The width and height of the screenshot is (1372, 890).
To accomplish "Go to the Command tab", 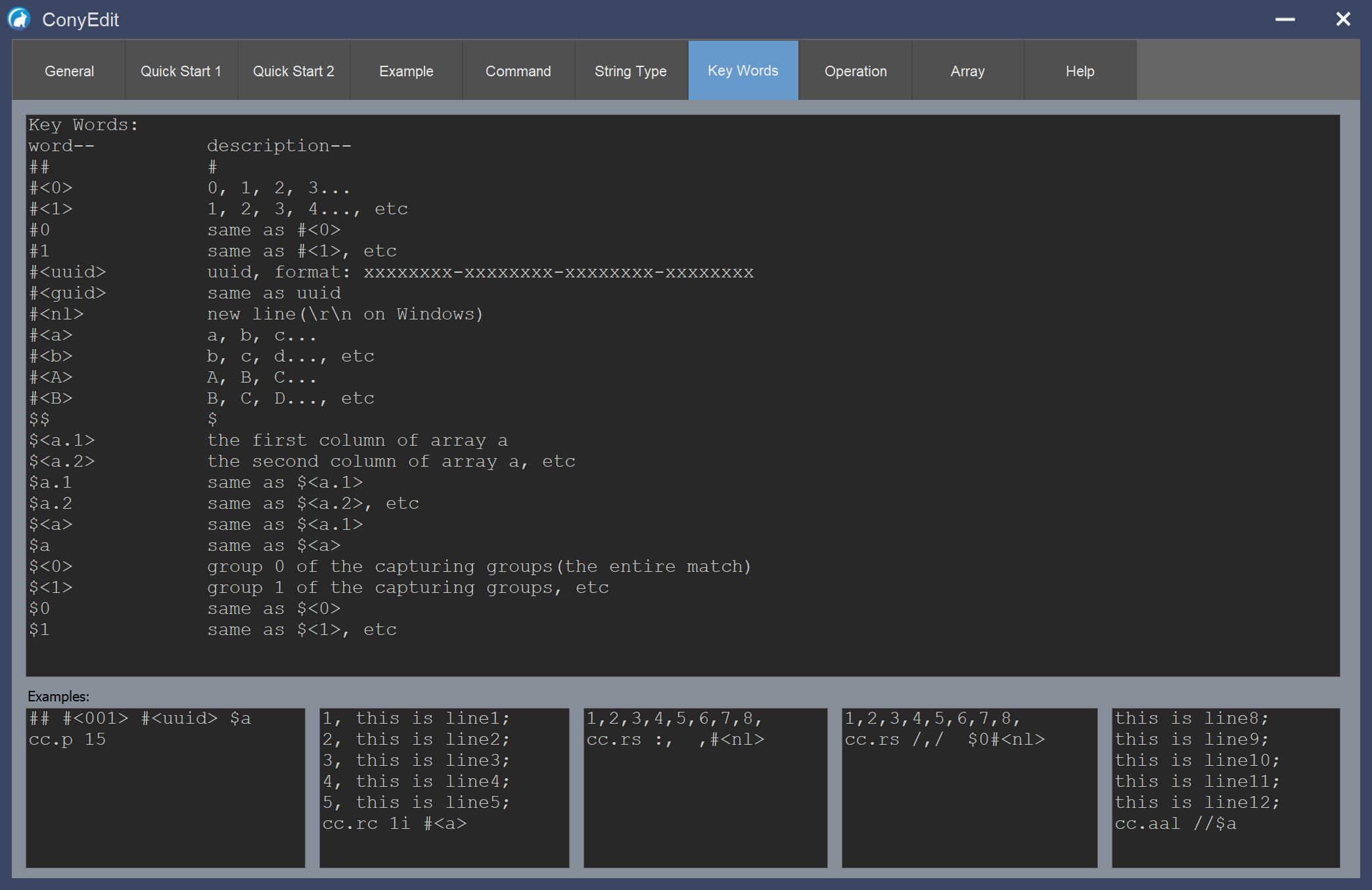I will (518, 71).
